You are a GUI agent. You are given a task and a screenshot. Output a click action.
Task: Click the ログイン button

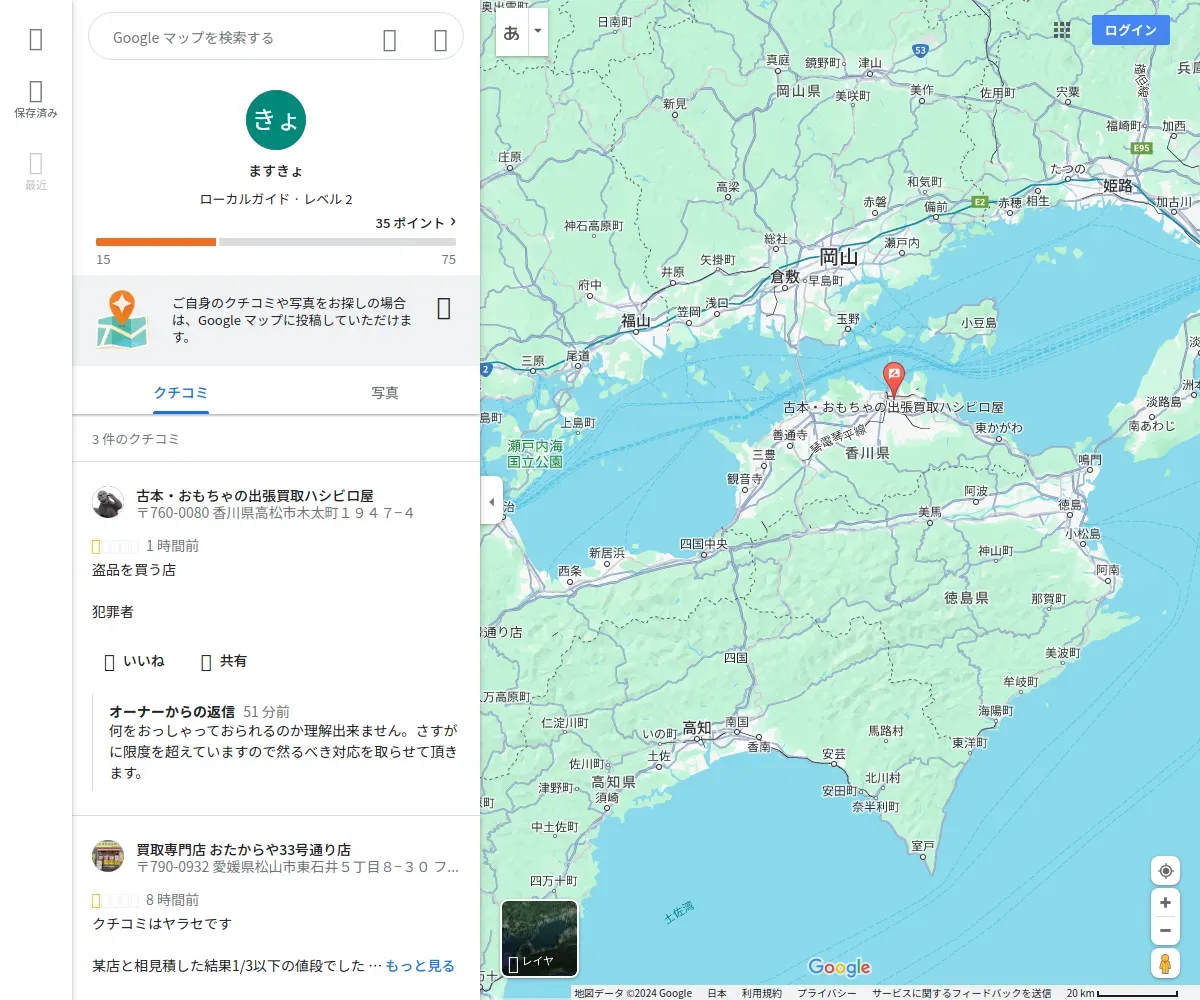(1131, 30)
